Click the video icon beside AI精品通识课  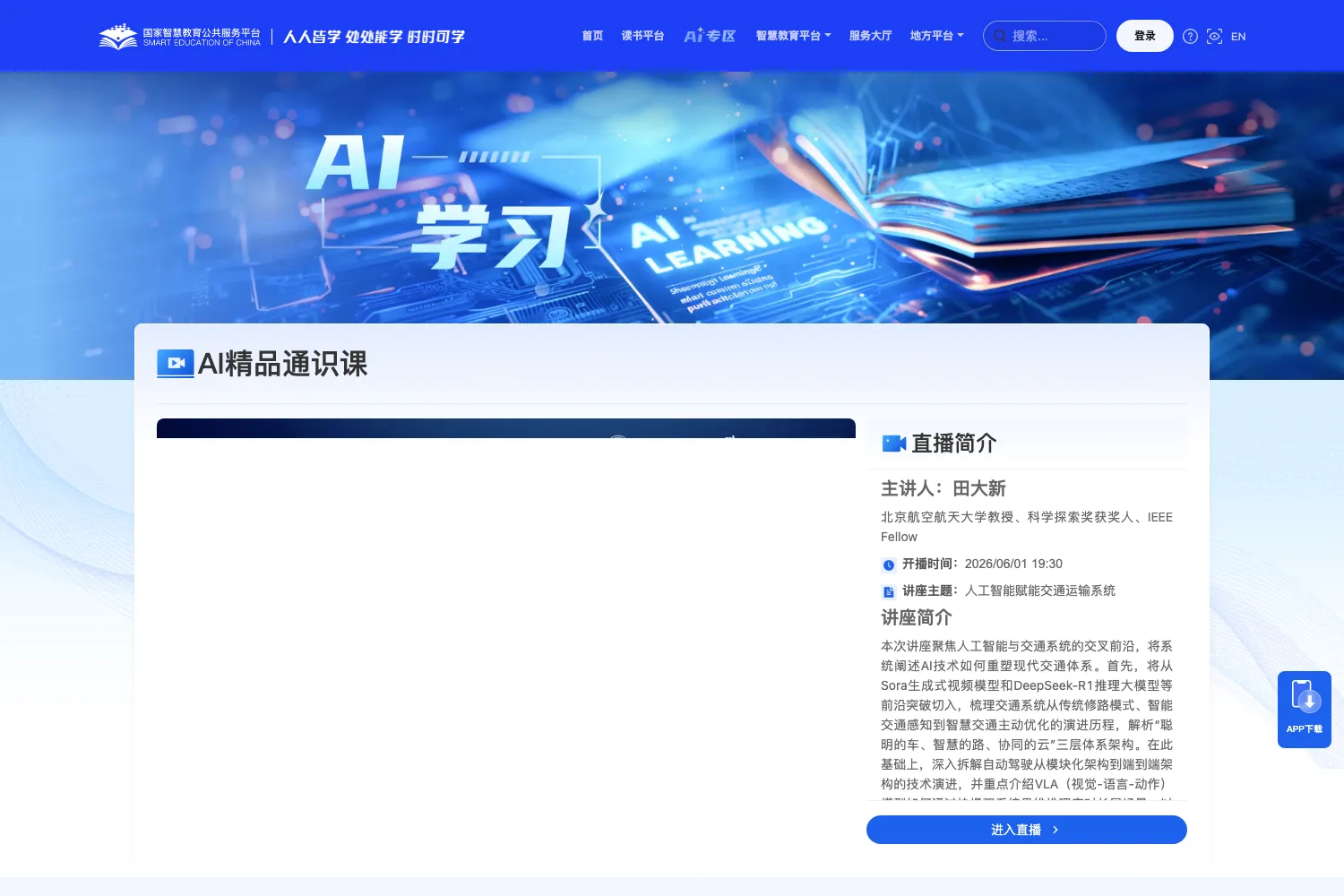click(x=176, y=363)
